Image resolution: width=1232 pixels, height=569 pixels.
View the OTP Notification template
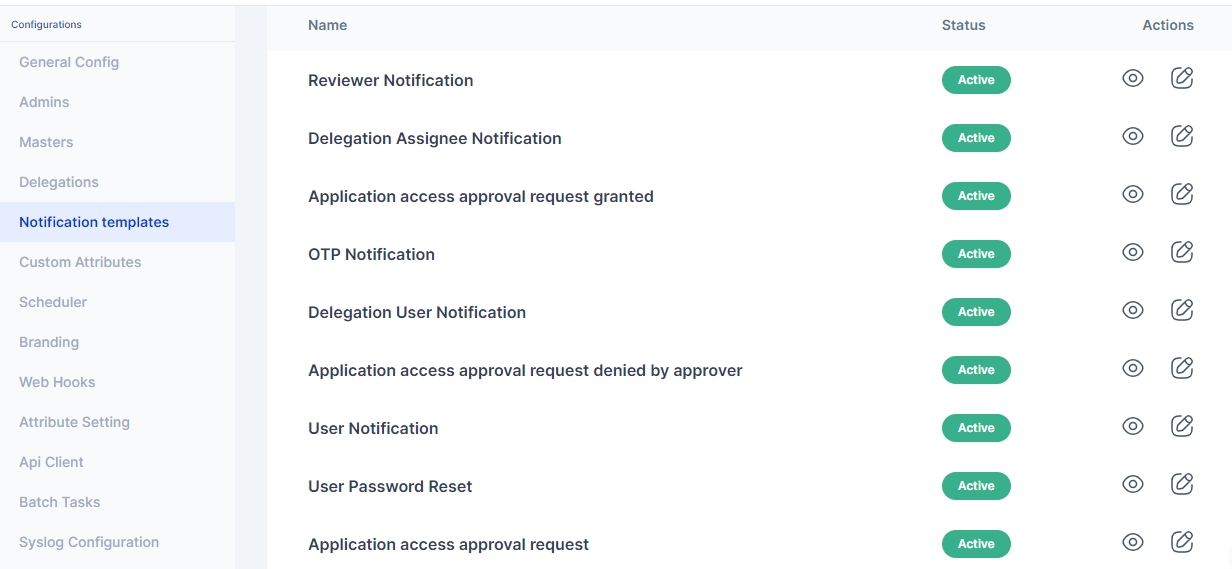(x=1132, y=253)
